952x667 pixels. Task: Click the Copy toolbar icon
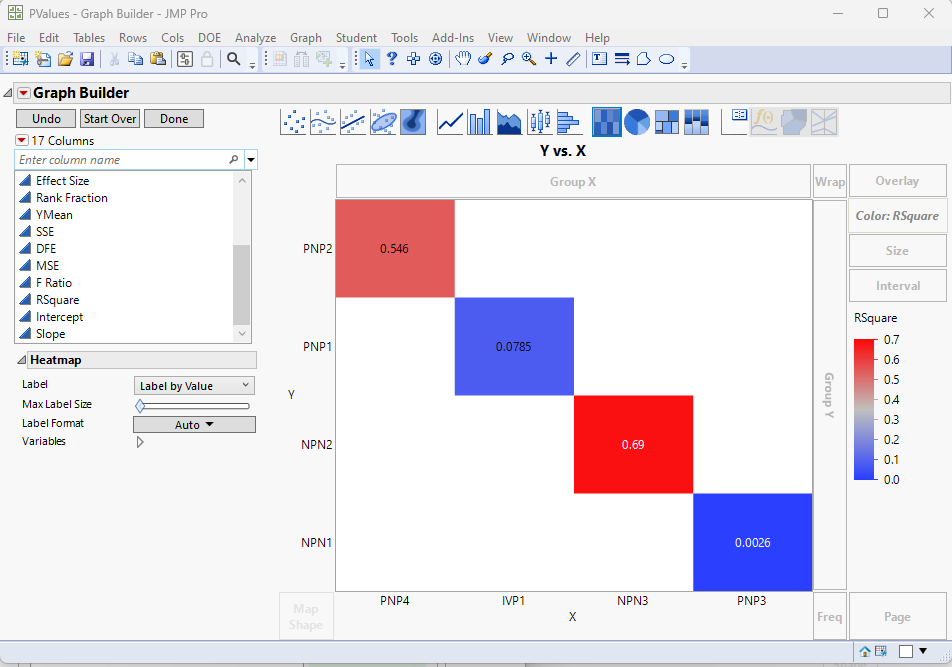pyautogui.click(x=135, y=59)
